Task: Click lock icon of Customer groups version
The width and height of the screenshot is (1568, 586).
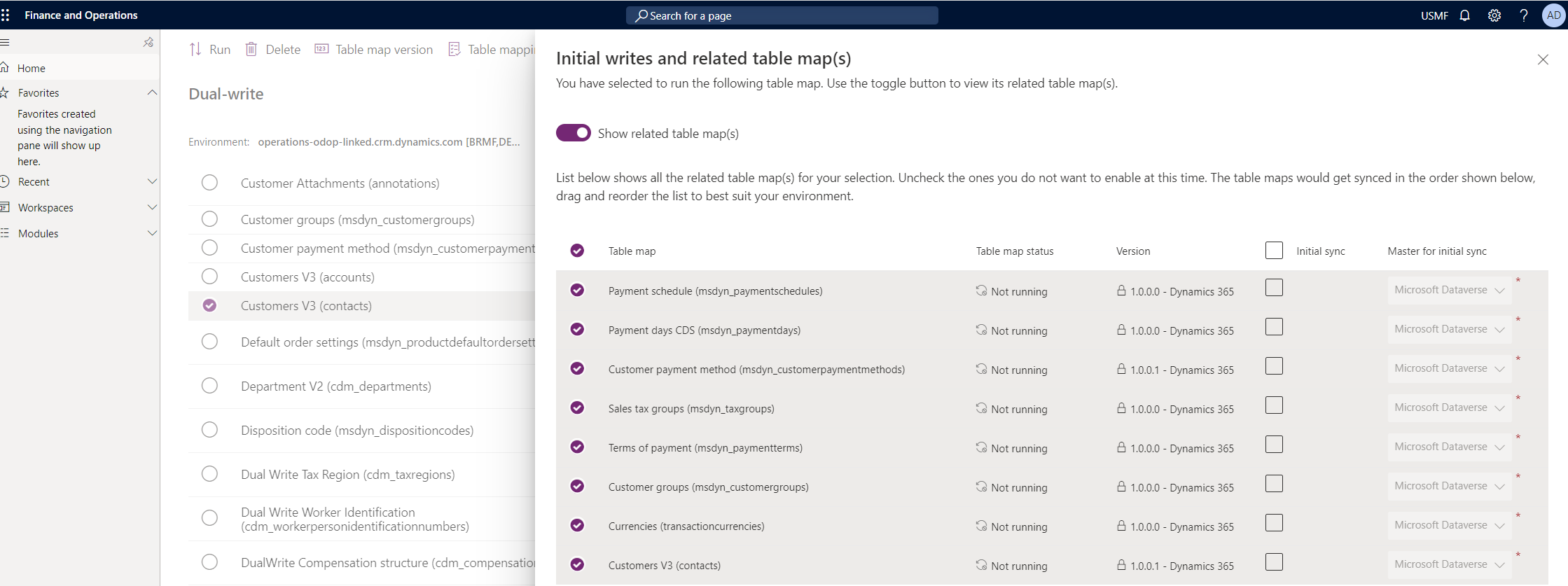Action: tap(1121, 487)
